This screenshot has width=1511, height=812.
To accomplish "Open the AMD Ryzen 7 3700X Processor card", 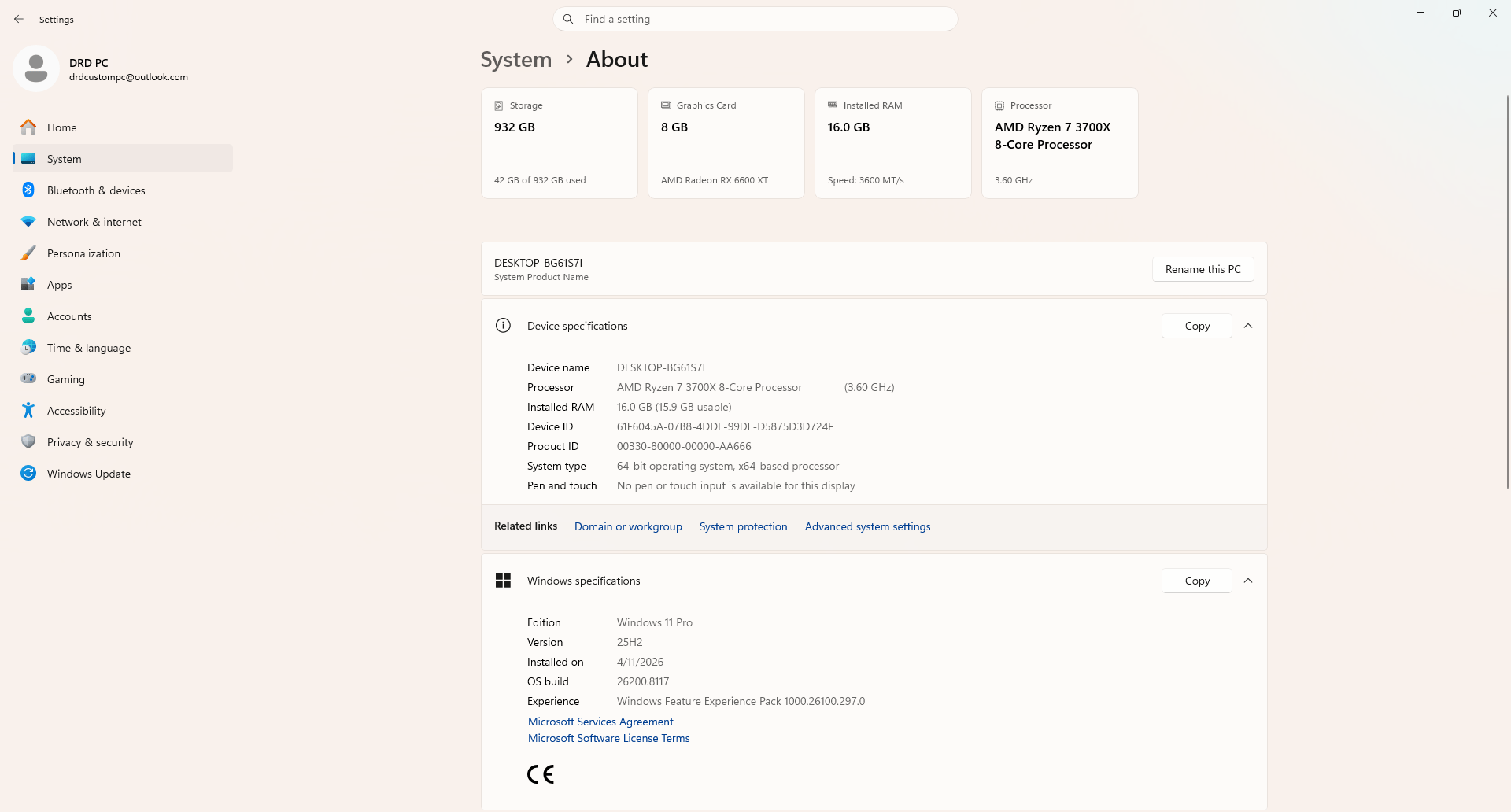I will (1060, 143).
